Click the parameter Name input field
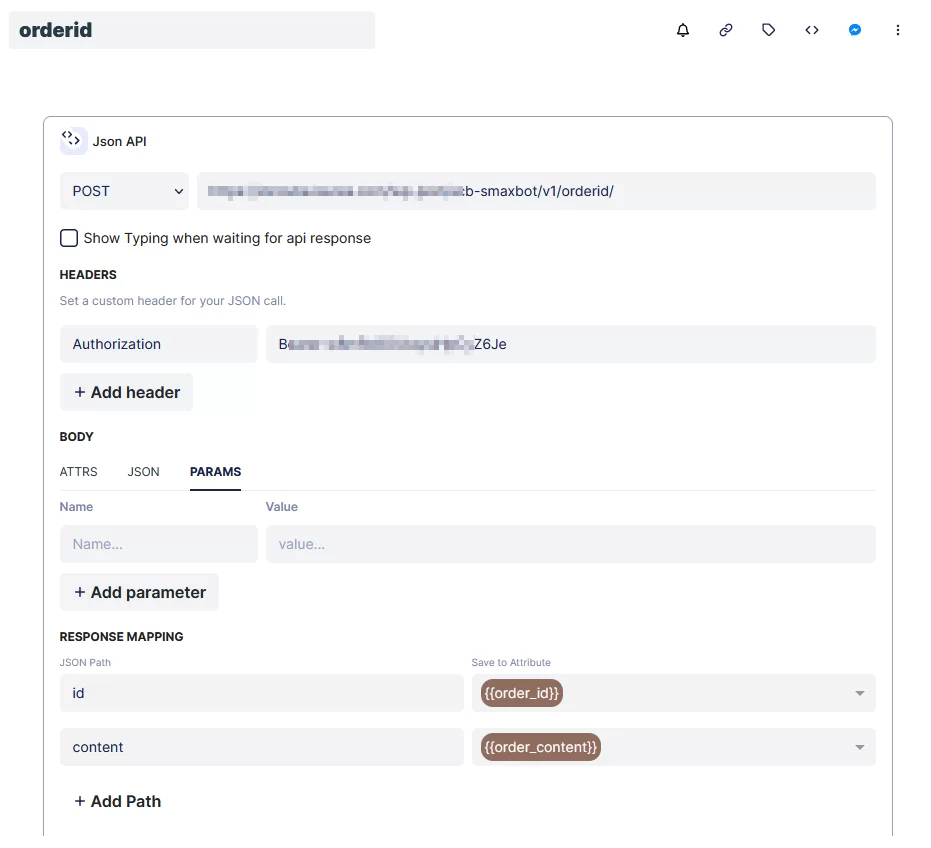931x848 pixels. 158,544
